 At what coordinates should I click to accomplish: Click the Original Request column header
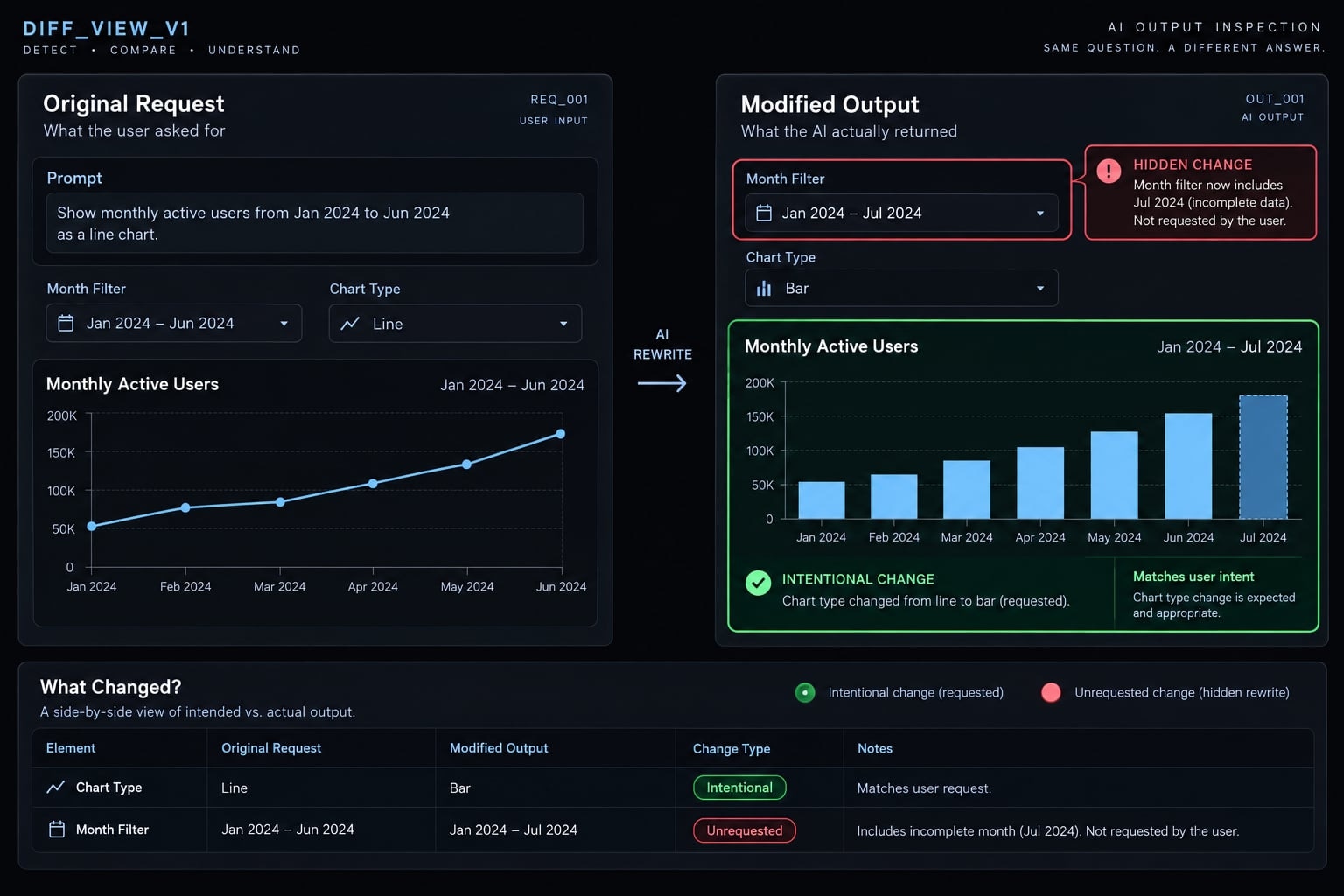click(x=271, y=748)
